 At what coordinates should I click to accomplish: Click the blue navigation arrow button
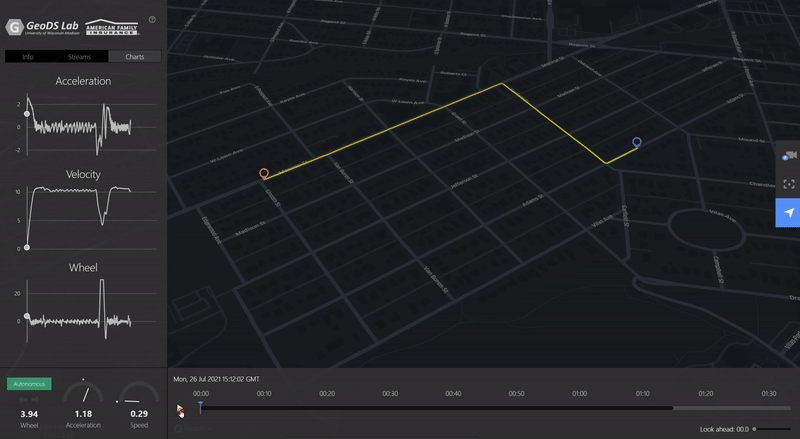click(789, 213)
